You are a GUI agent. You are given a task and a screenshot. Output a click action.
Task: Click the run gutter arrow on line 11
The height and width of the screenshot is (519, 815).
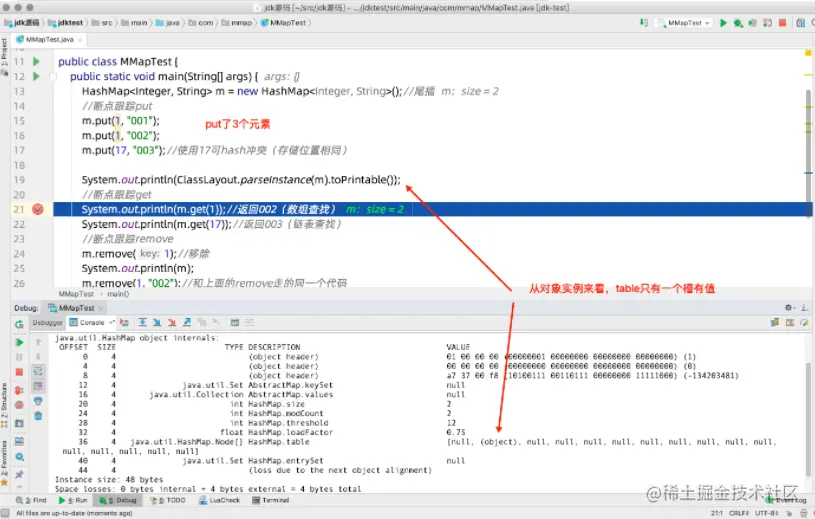click(36, 61)
